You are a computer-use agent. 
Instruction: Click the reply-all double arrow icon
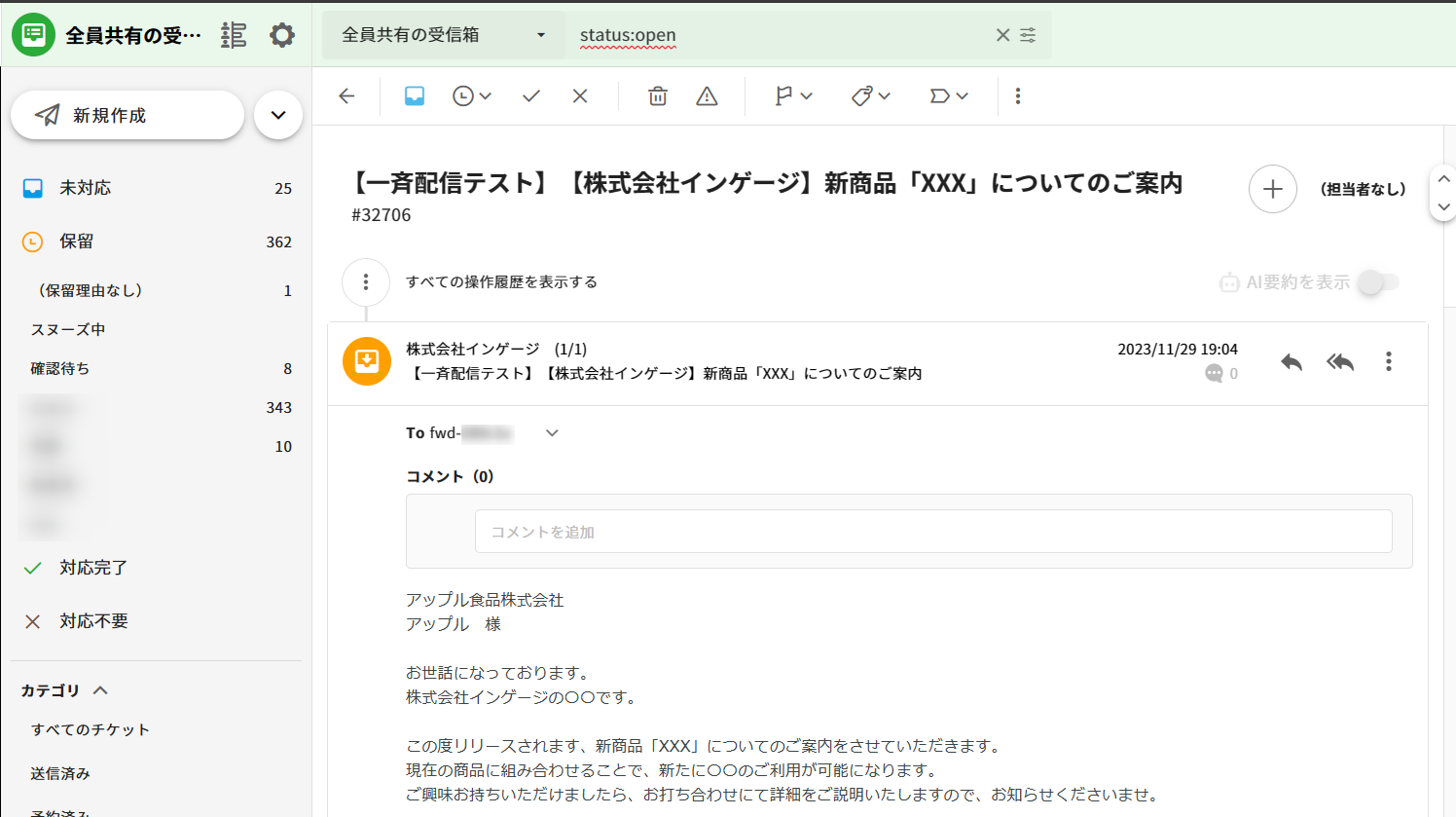[x=1340, y=362]
